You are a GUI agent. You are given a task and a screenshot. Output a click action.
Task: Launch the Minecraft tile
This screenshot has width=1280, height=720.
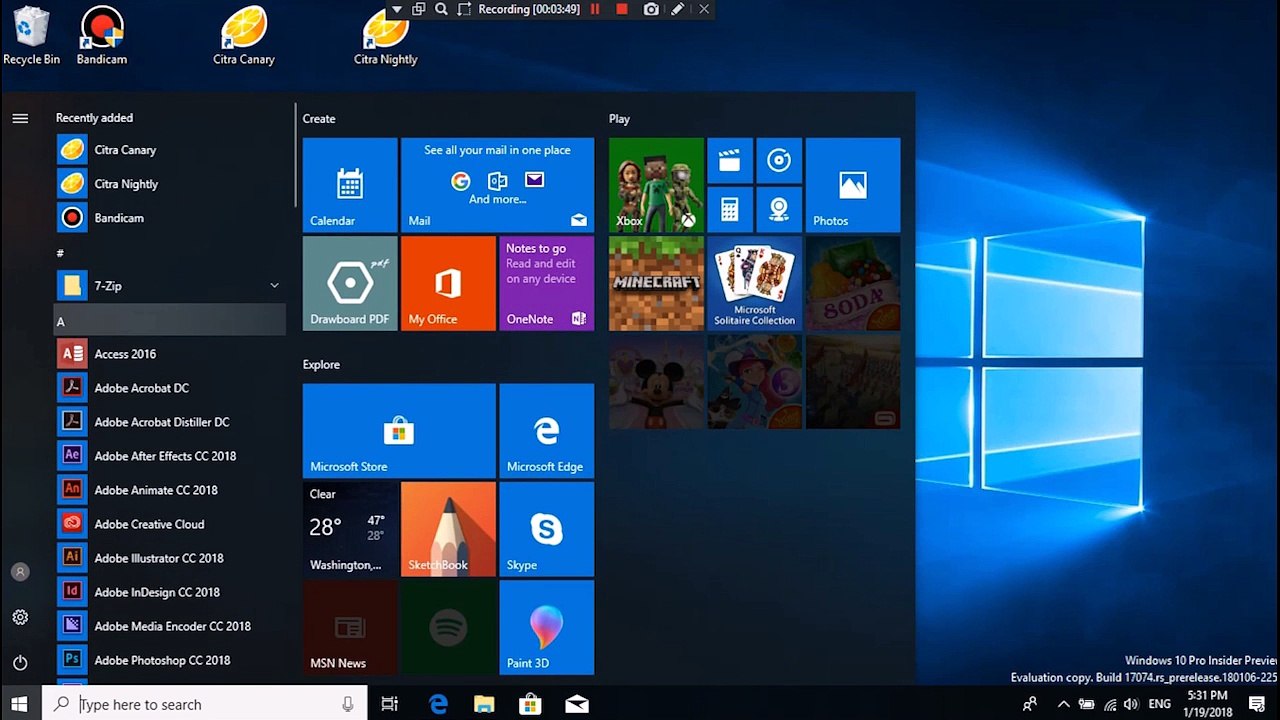pos(656,283)
